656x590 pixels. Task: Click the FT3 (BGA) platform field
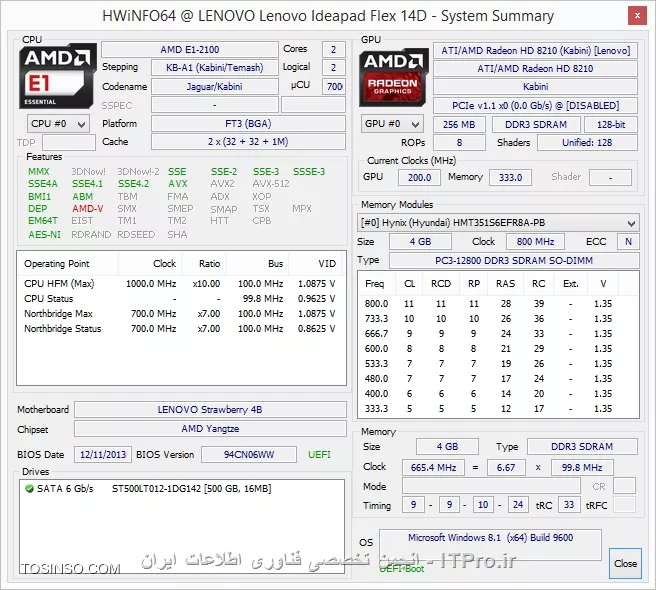[x=248, y=124]
